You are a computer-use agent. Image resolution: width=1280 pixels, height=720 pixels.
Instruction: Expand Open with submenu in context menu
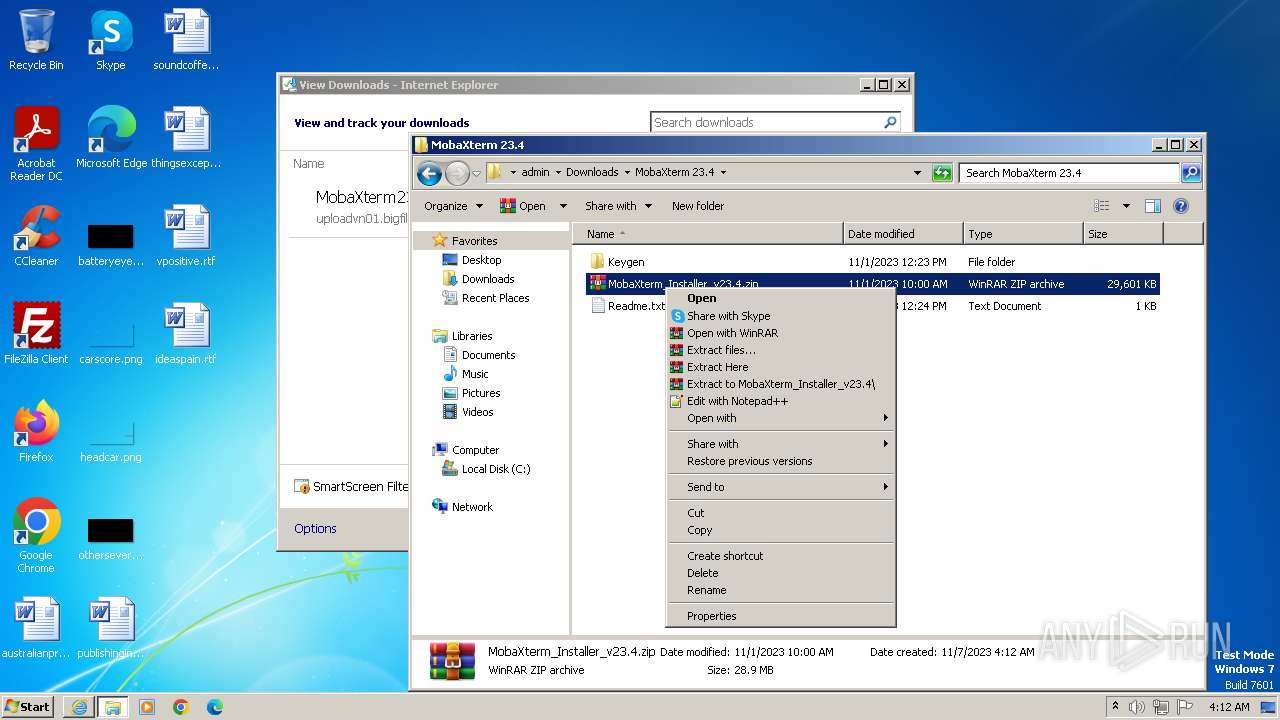(x=781, y=418)
